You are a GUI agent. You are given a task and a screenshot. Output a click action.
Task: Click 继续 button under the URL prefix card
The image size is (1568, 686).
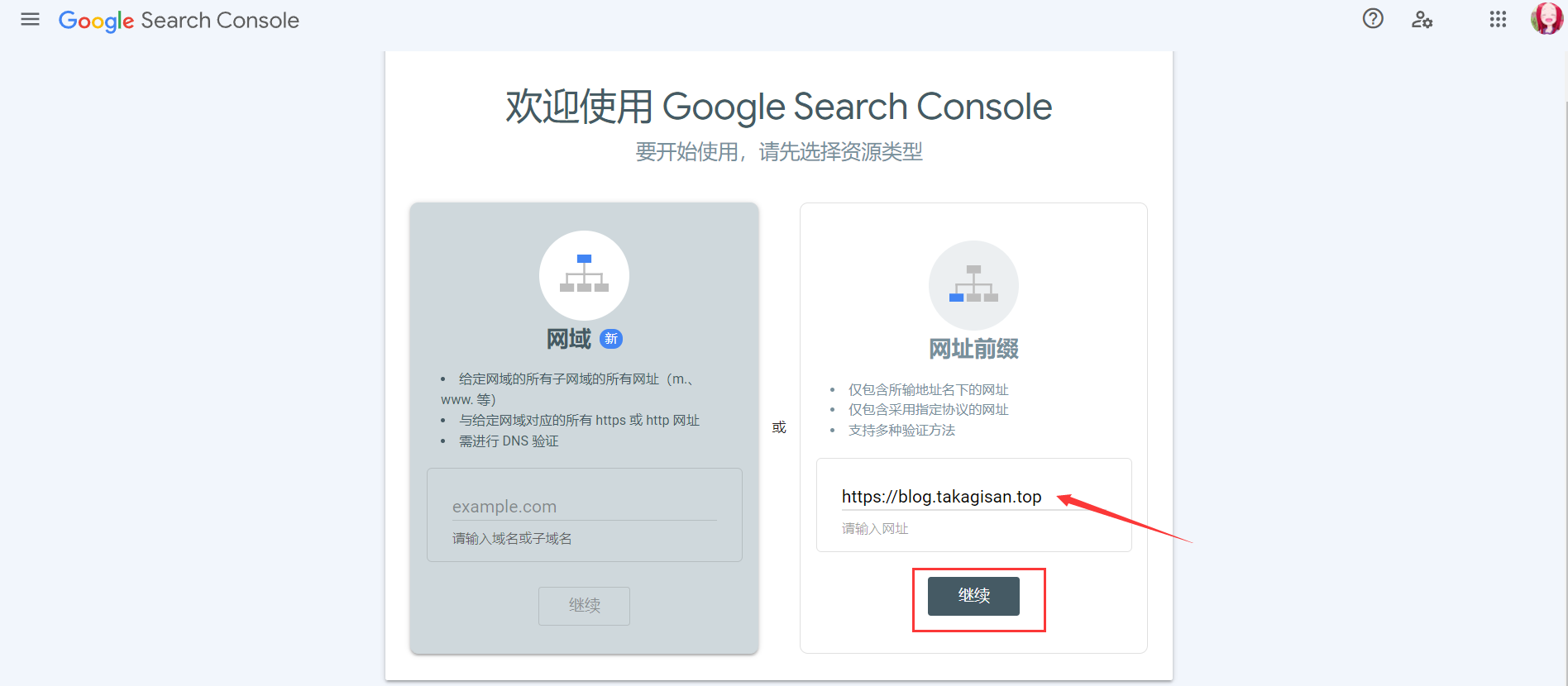(x=973, y=596)
